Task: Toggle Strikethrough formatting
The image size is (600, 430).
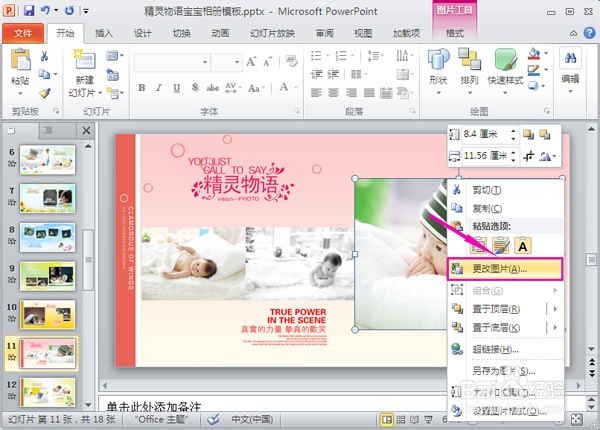Action: tap(213, 88)
